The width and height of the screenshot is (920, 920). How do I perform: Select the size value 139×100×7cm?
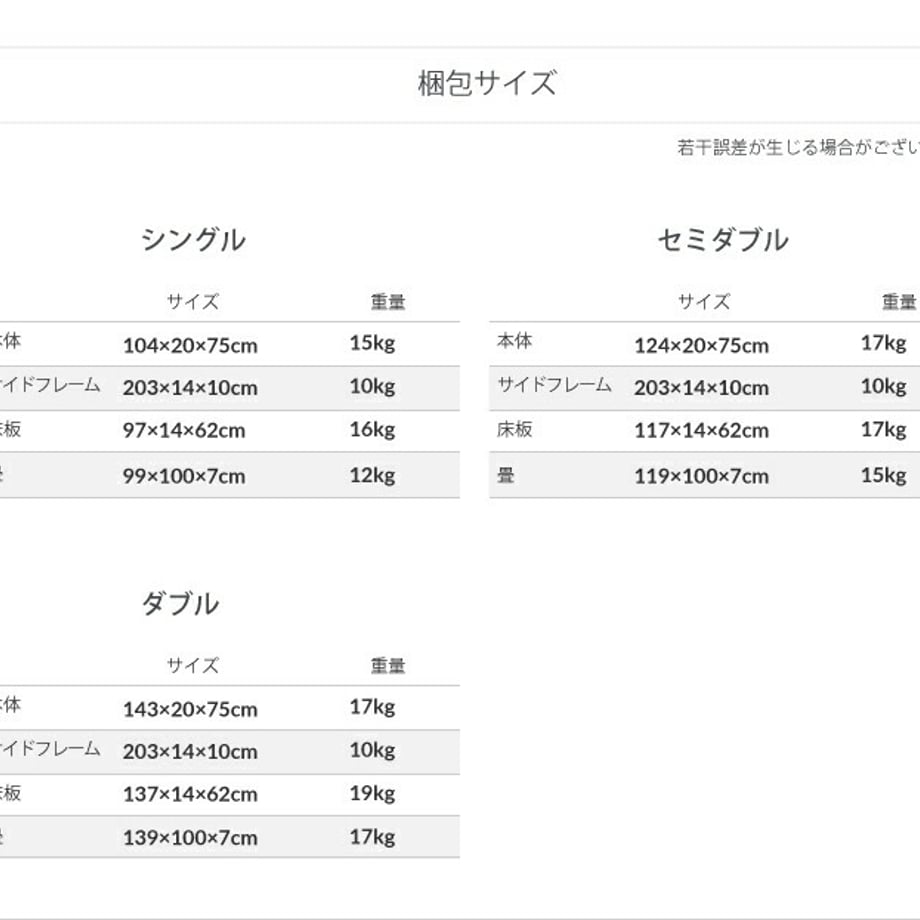[190, 838]
